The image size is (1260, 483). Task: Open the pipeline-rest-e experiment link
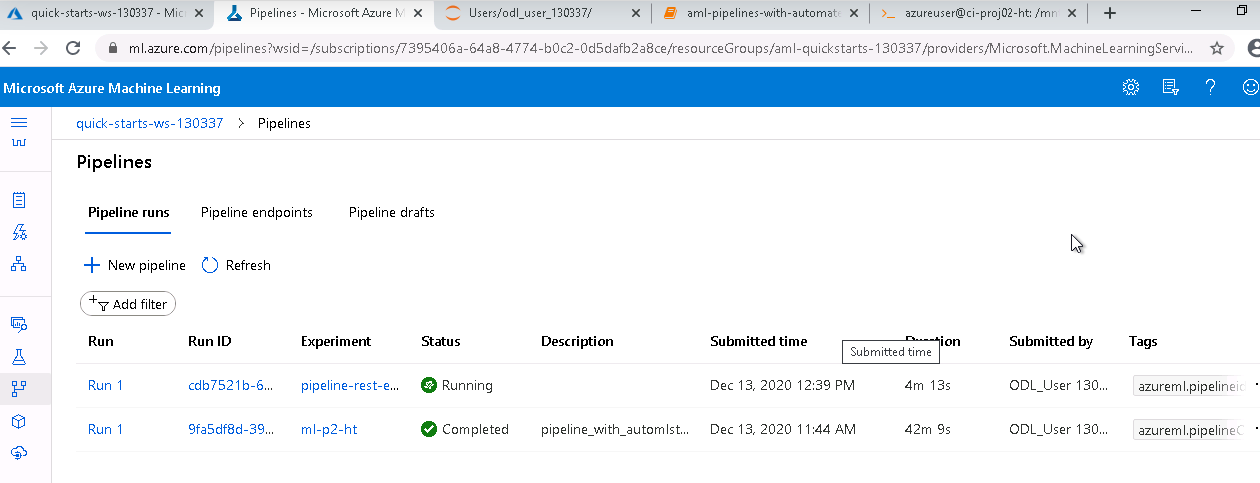click(350, 385)
